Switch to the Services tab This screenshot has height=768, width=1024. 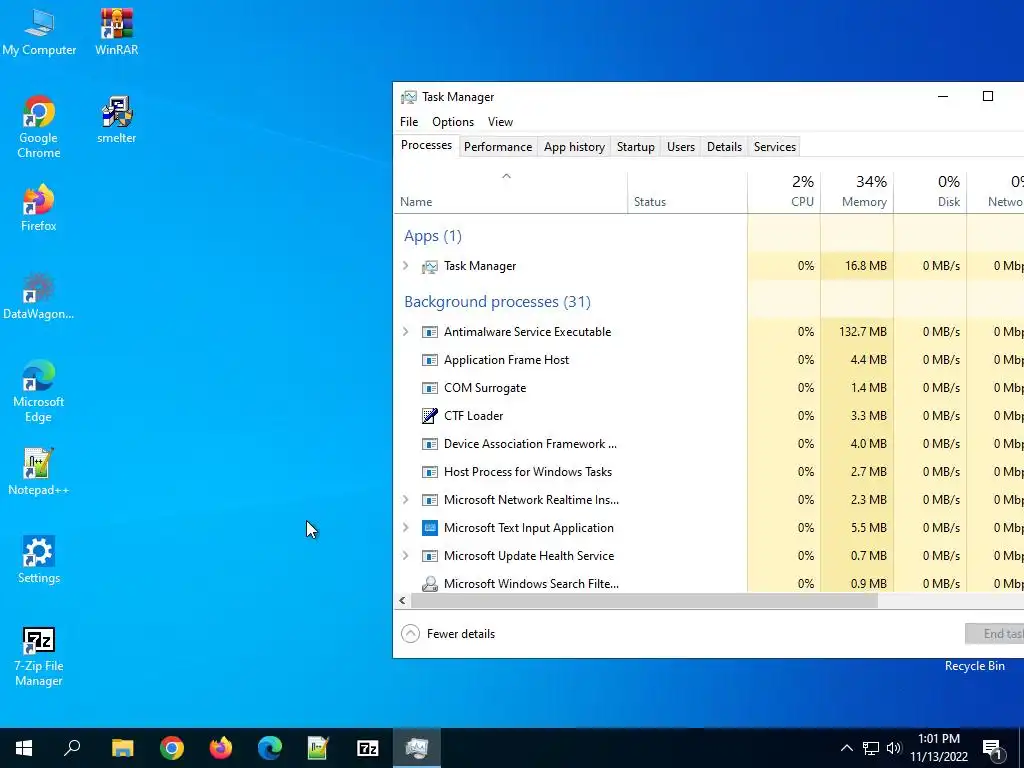click(x=775, y=147)
